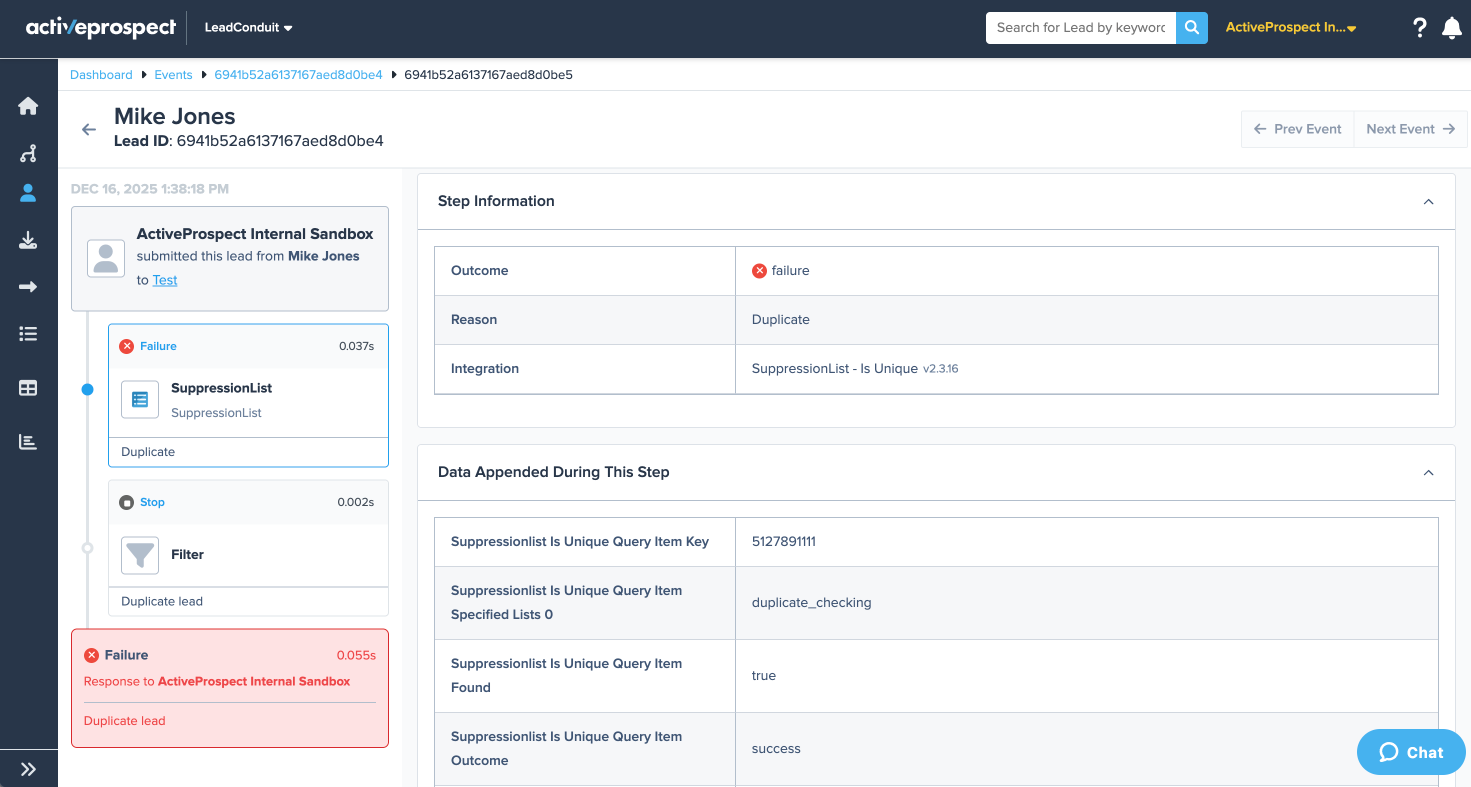Click the Mike Jones heading
The height and width of the screenshot is (787, 1471).
[175, 117]
